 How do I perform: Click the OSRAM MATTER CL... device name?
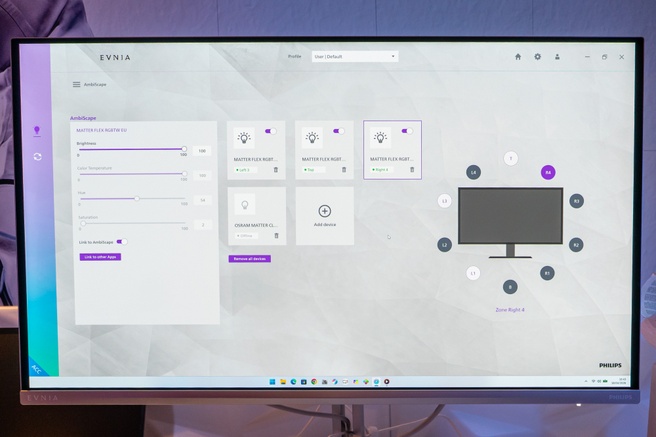(x=256, y=225)
